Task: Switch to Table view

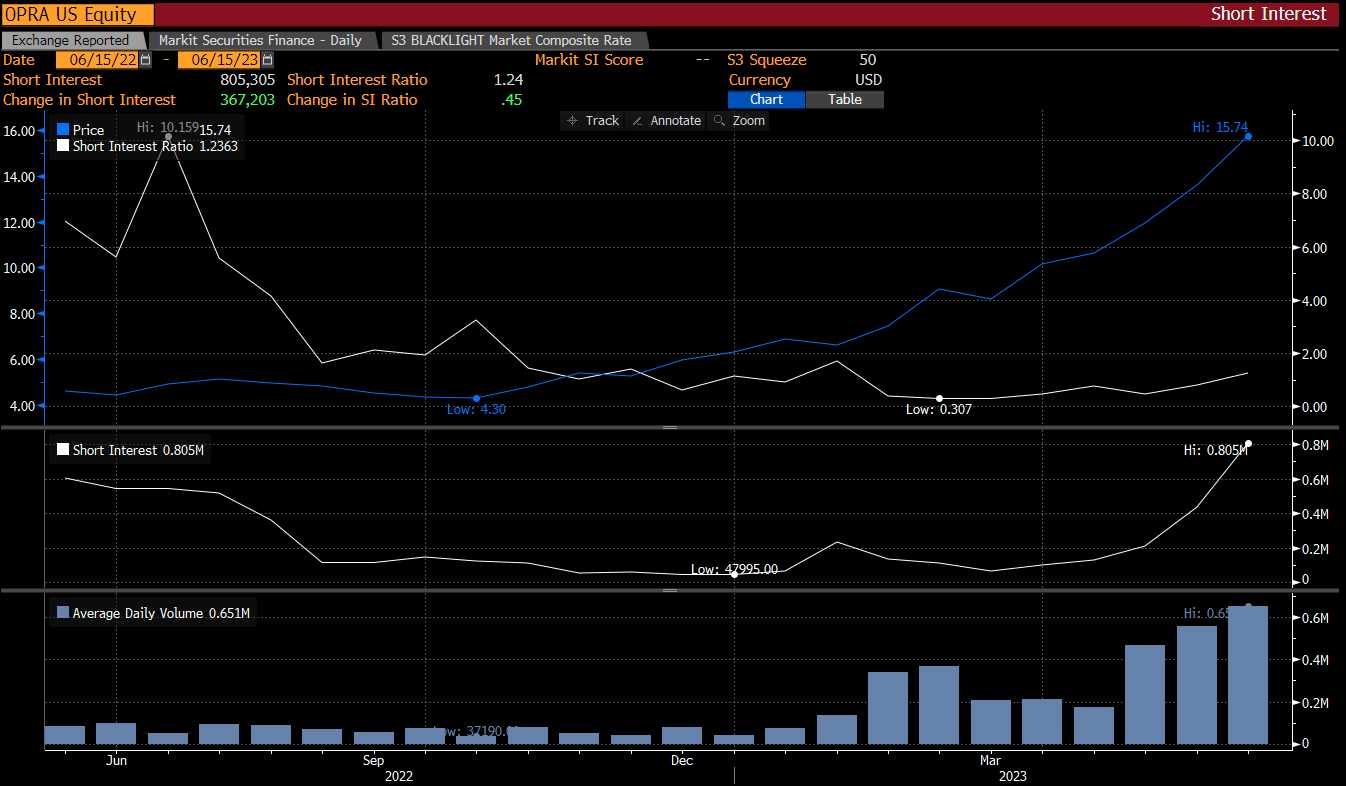Action: (x=844, y=100)
